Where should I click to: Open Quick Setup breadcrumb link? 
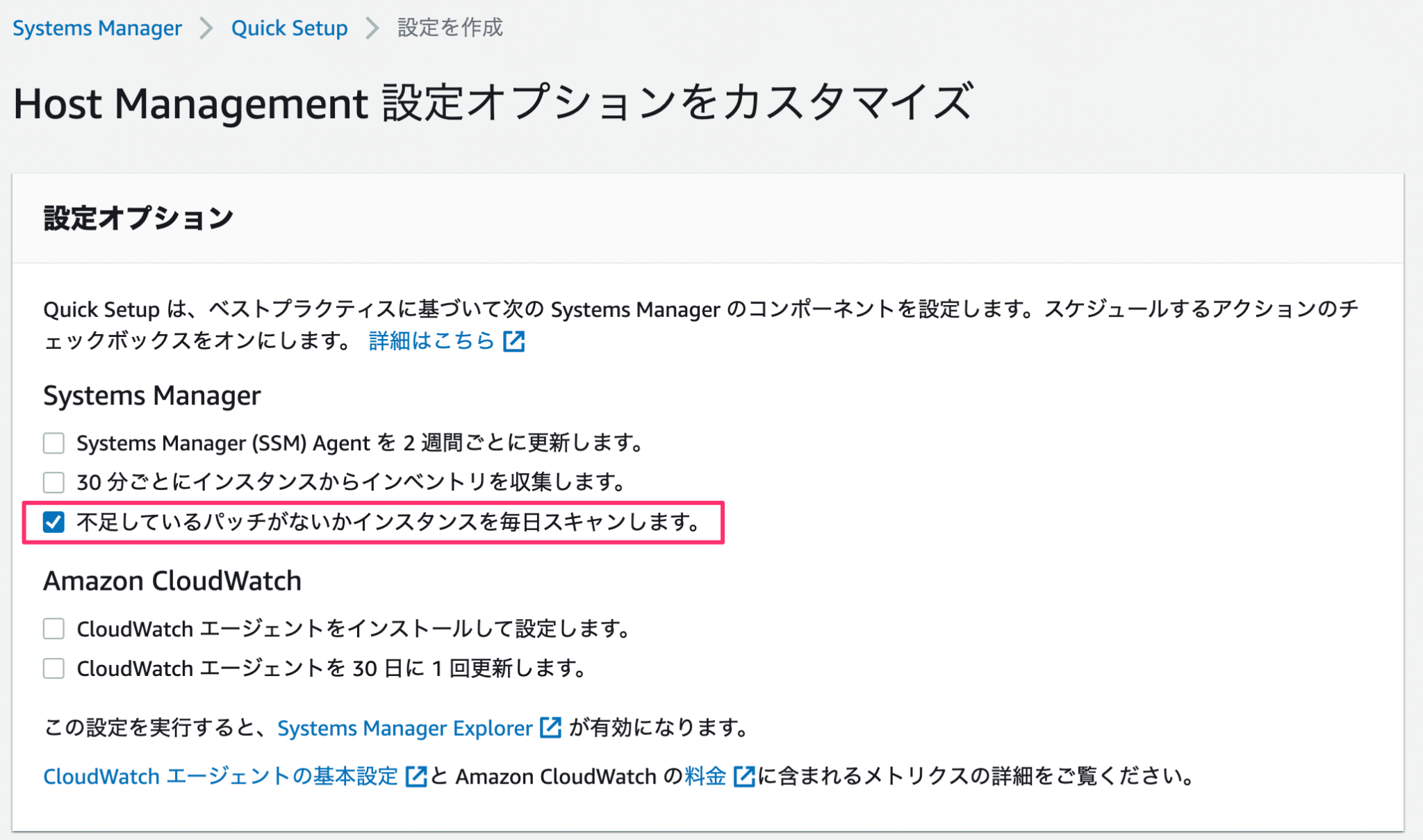[289, 28]
